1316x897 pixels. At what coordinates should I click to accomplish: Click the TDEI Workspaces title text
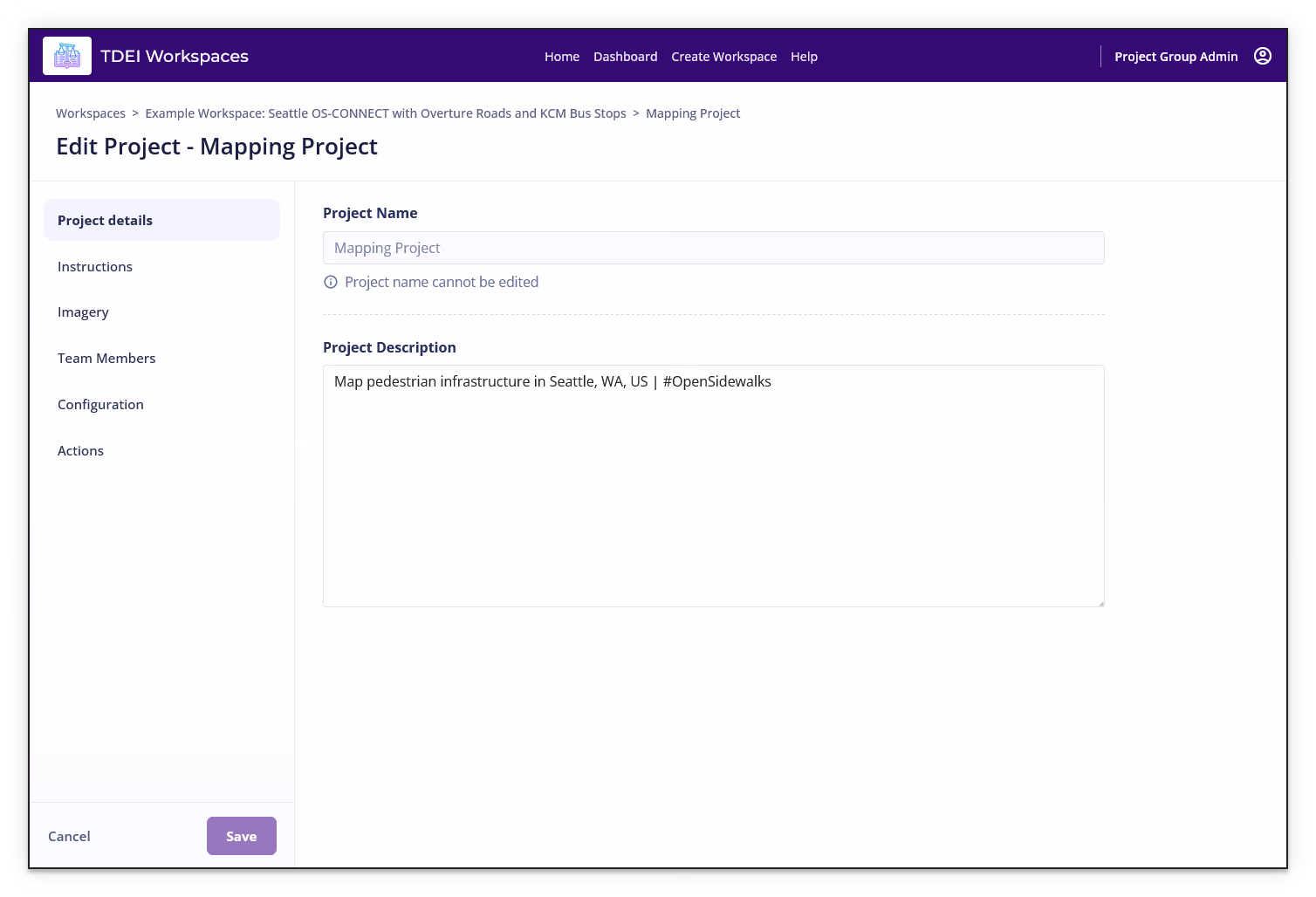[175, 56]
